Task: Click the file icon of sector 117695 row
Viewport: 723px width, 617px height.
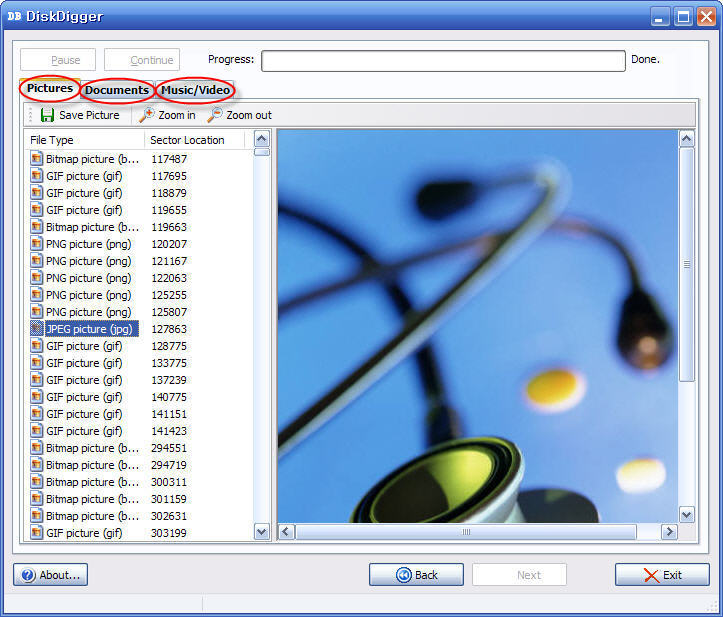Action: 36,176
